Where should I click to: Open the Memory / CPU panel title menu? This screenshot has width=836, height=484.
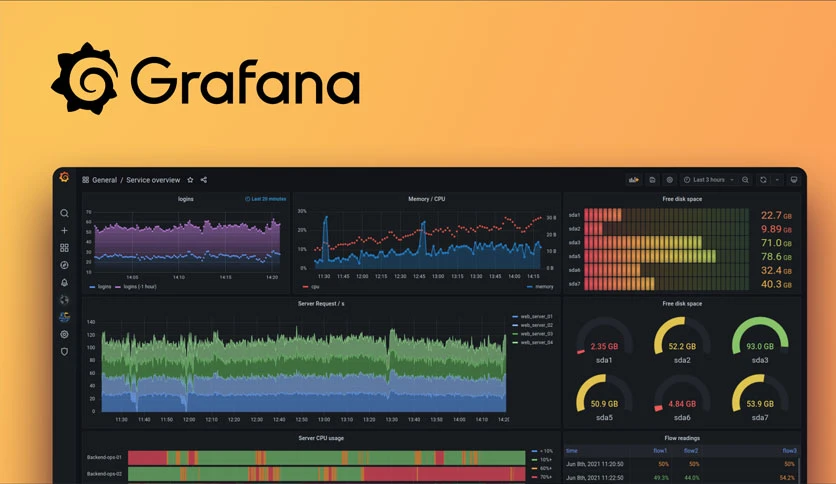pyautogui.click(x=427, y=199)
